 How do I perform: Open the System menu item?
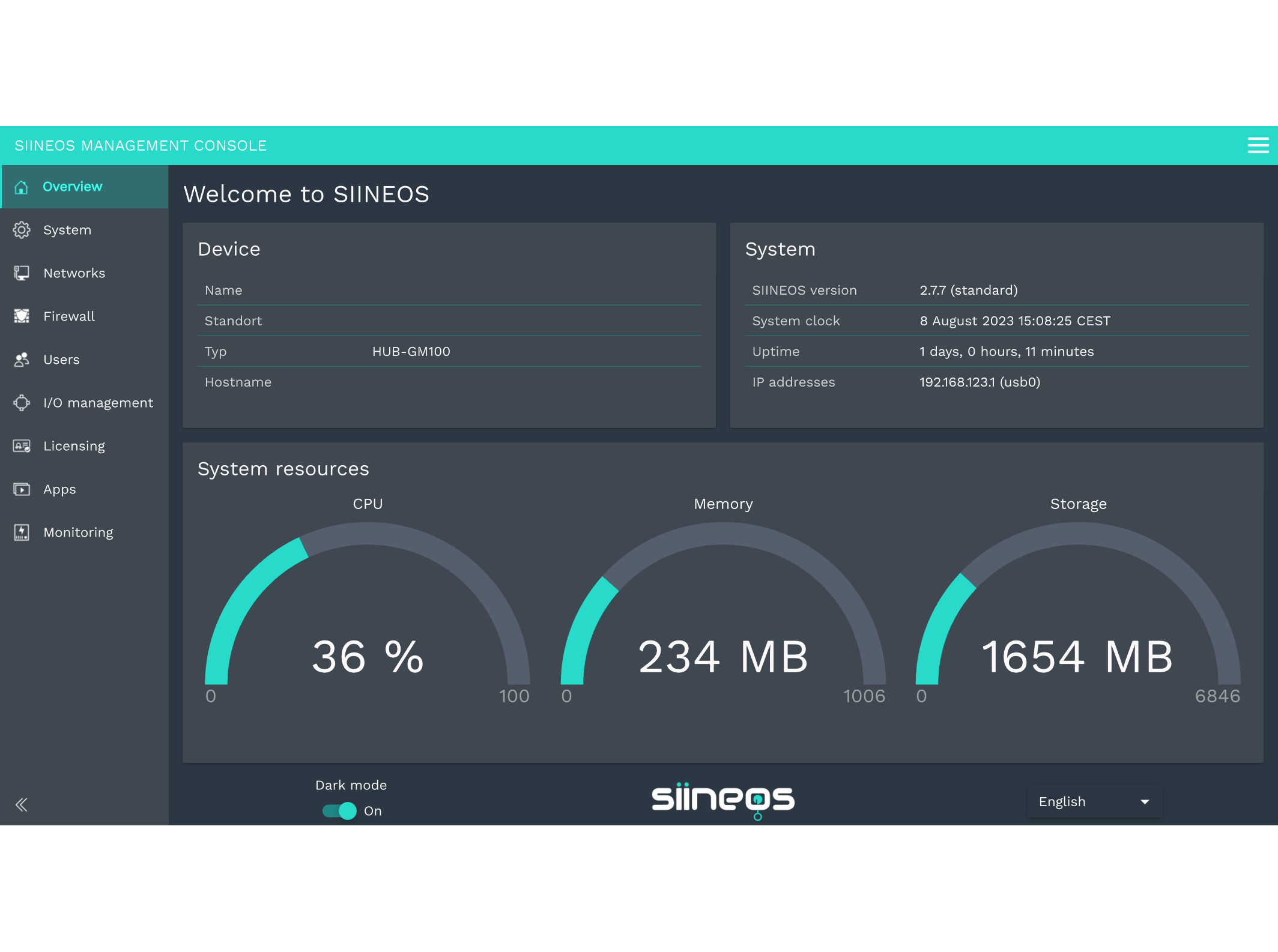coord(85,230)
